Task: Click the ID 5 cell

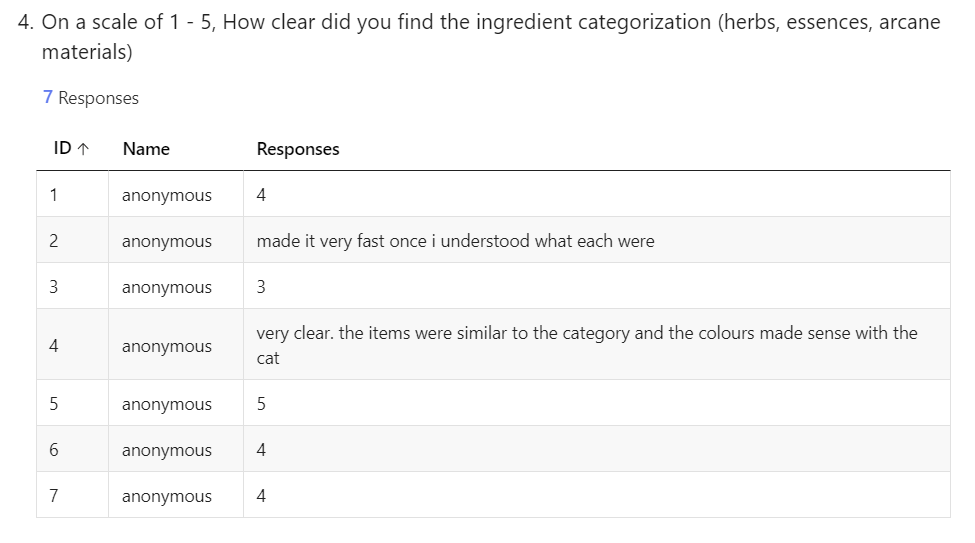Action: click(53, 404)
